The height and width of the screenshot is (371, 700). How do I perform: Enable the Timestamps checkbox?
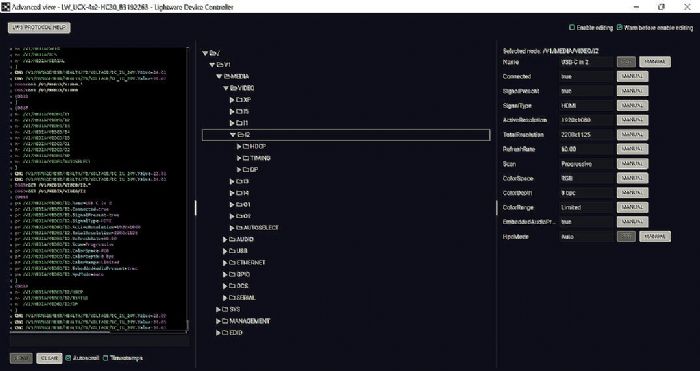pos(106,358)
